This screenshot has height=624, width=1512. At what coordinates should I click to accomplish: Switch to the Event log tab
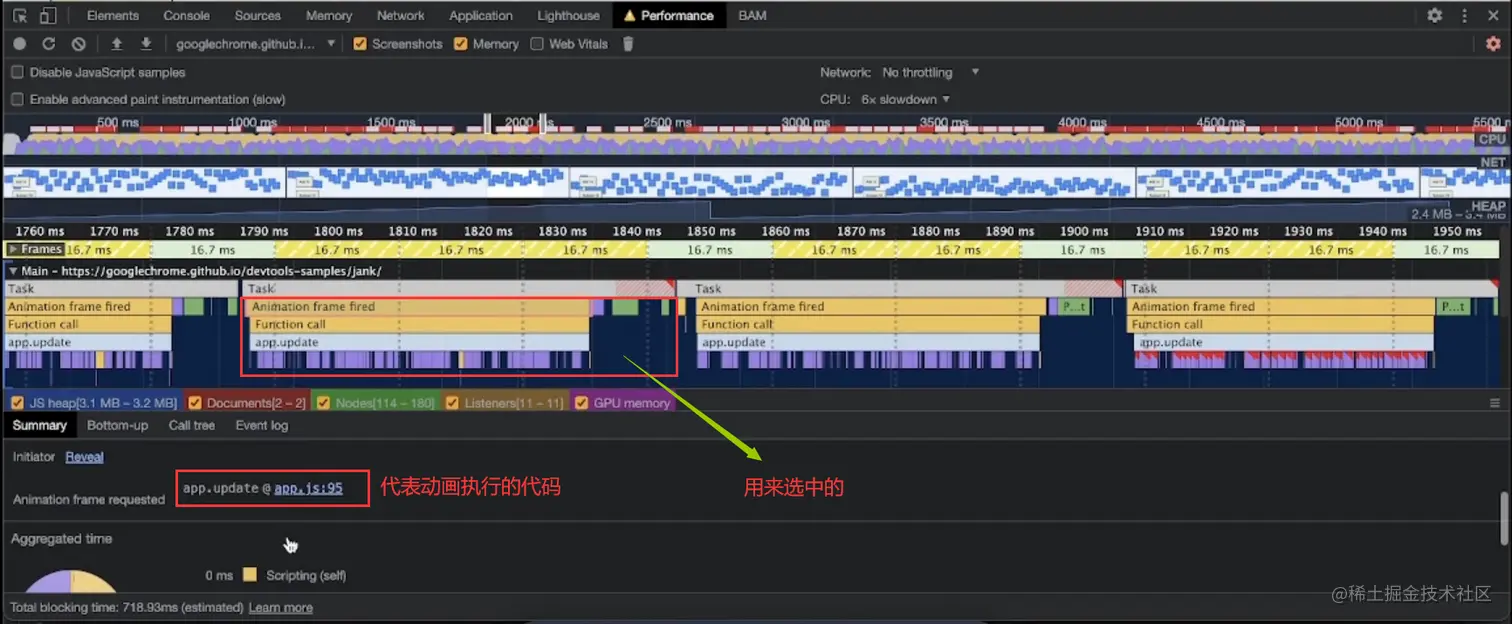point(261,425)
